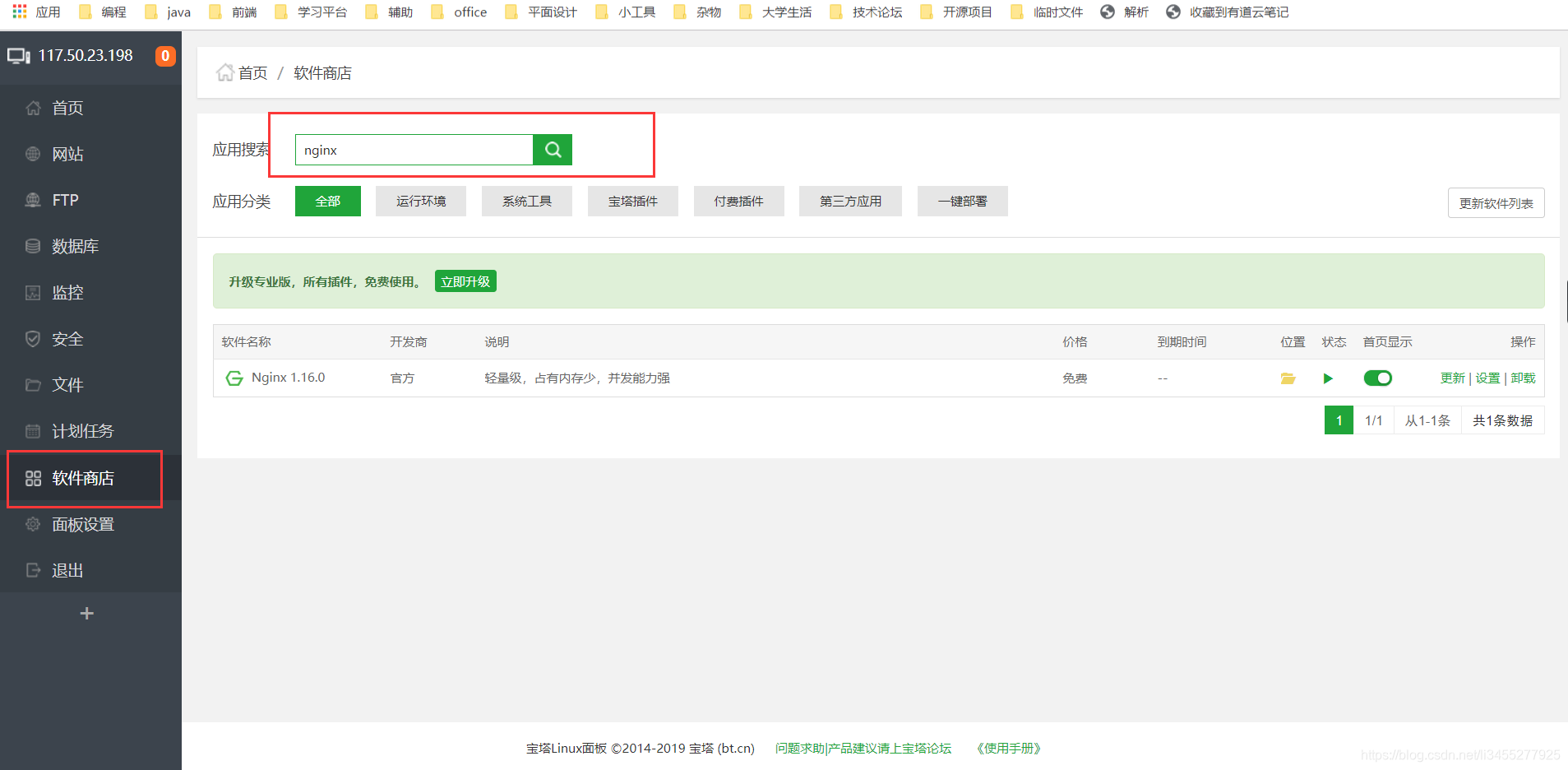
Task: Click server IP 117.50.23.198 label
Action: [x=86, y=55]
